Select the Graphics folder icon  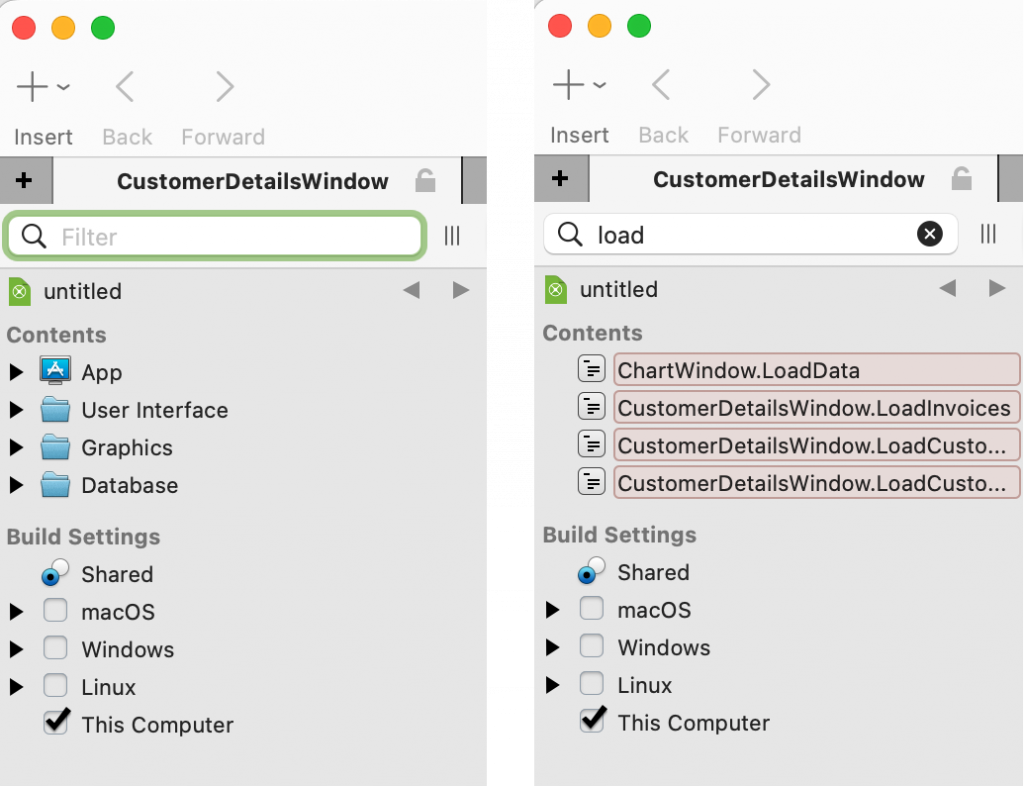click(55, 447)
